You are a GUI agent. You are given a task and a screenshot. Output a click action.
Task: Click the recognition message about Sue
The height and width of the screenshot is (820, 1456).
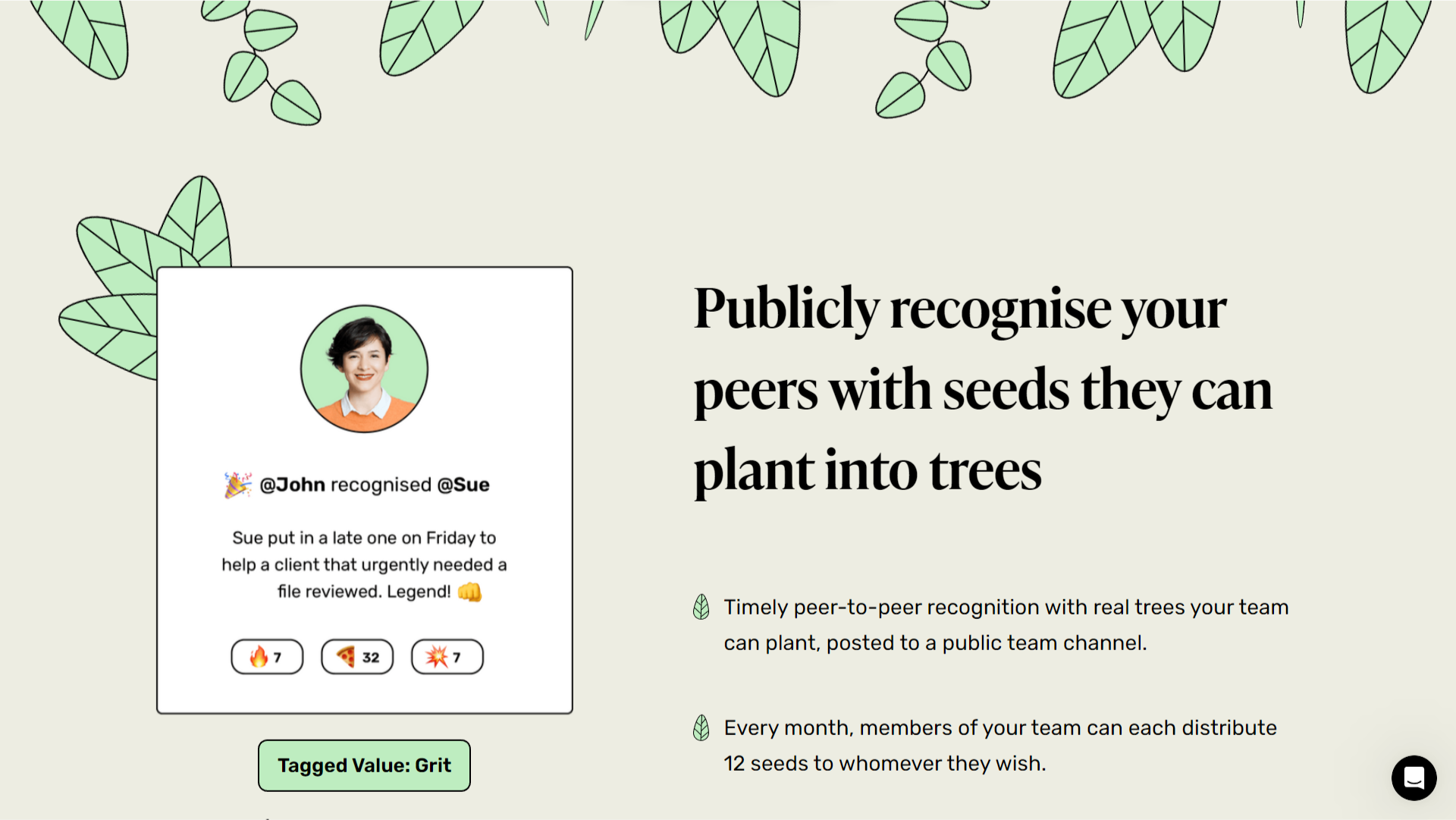pyautogui.click(x=364, y=564)
